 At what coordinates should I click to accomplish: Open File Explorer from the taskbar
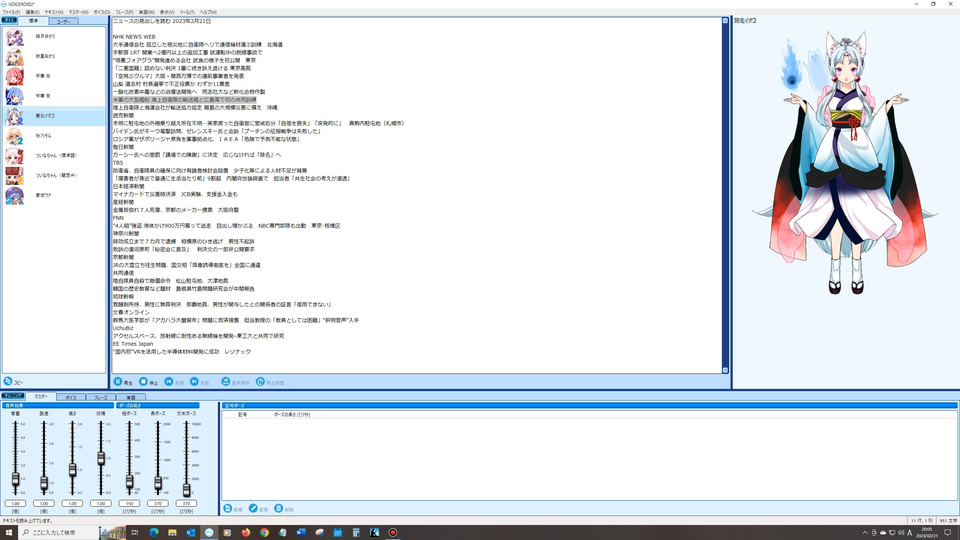pyautogui.click(x=172, y=533)
